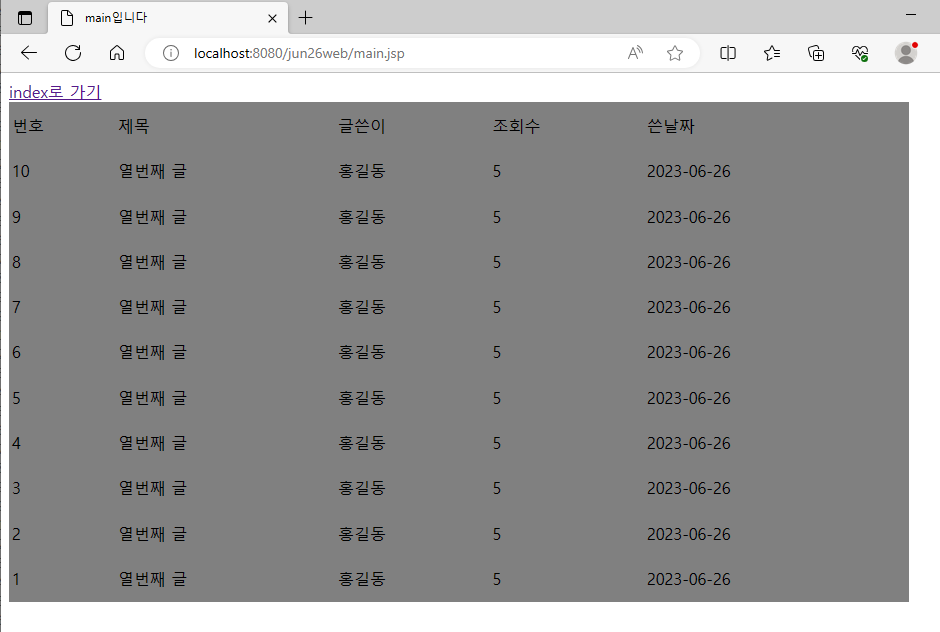Select row number 8 cell
Image resolution: width=940 pixels, height=632 pixels.
[17, 262]
